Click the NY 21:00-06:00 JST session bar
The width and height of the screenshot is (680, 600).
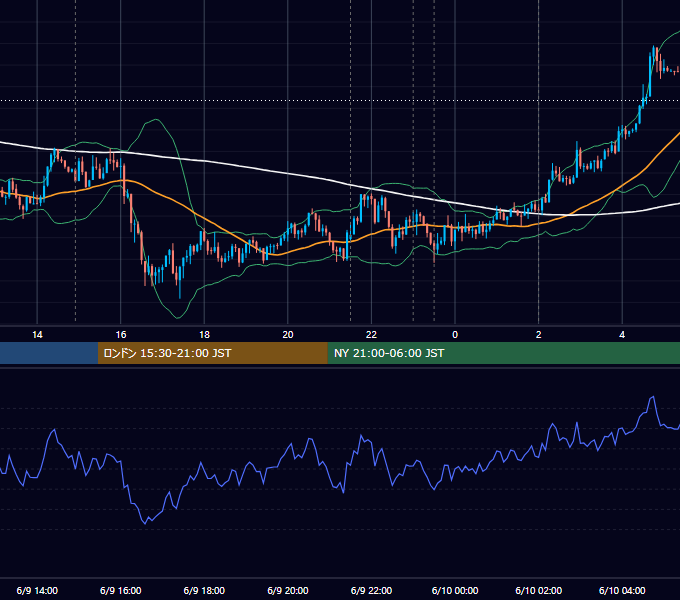[x=503, y=353]
